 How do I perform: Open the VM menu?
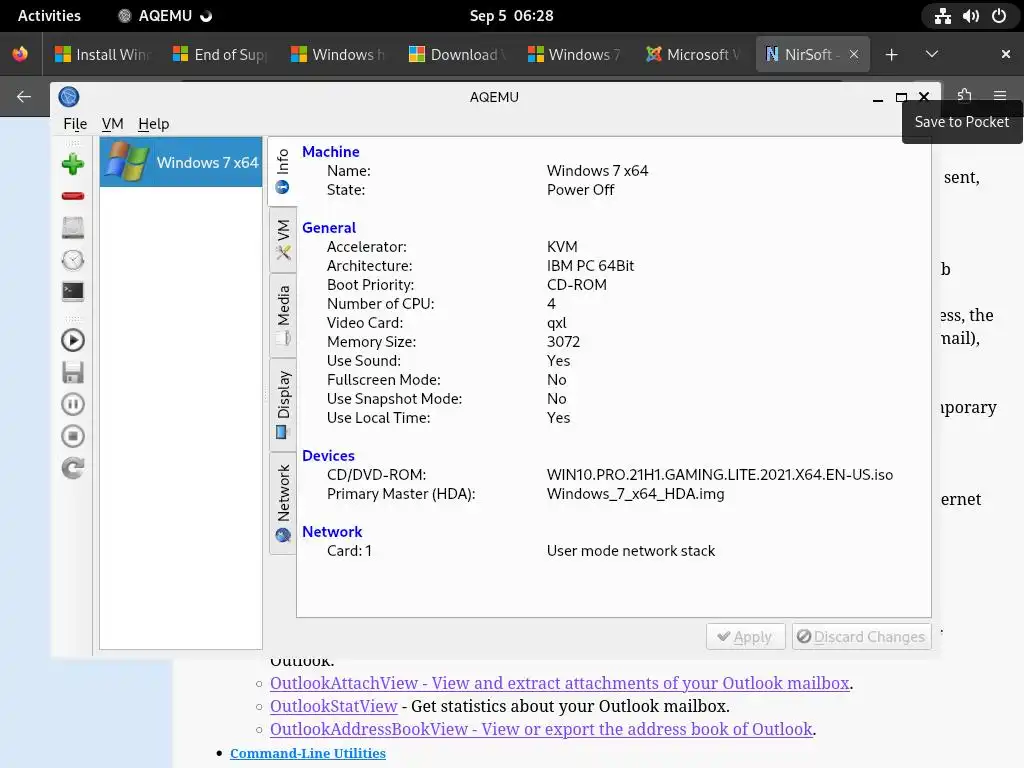112,123
